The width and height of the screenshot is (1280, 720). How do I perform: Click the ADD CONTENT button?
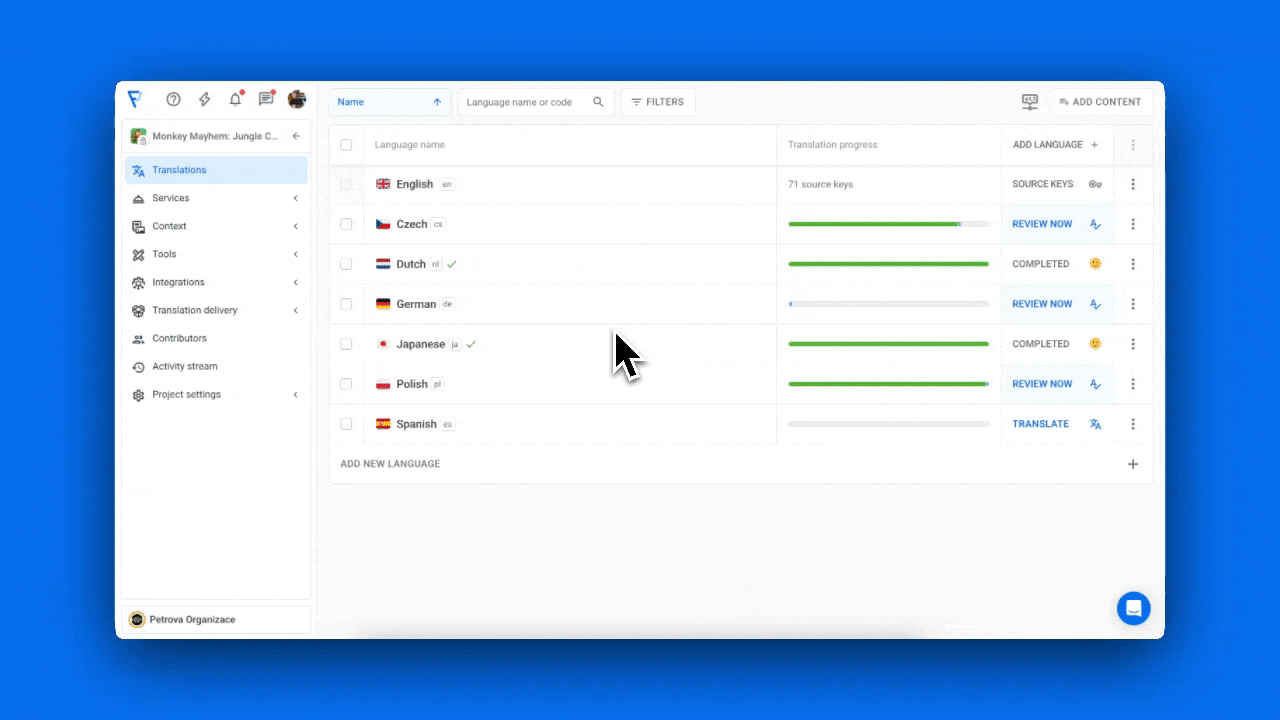pyautogui.click(x=1100, y=102)
